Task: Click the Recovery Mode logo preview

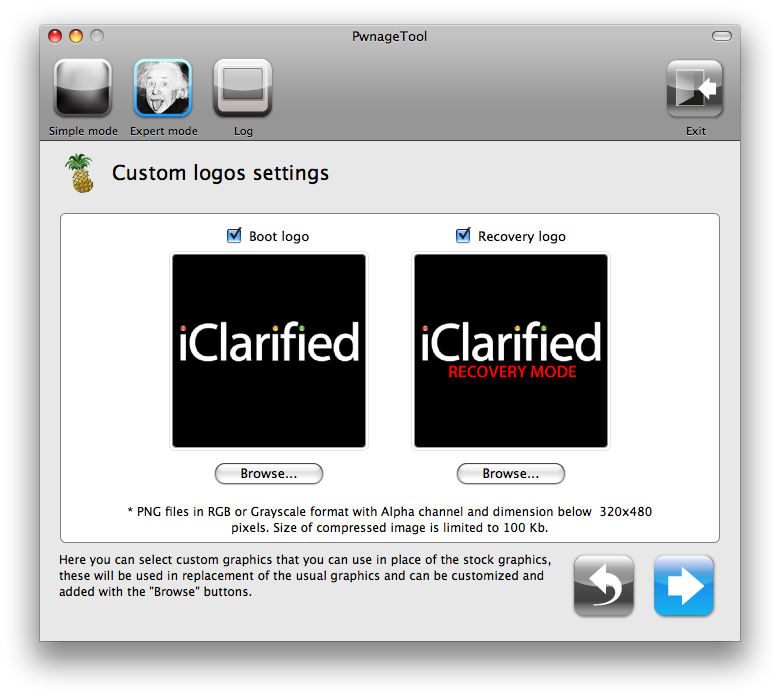Action: click(511, 351)
